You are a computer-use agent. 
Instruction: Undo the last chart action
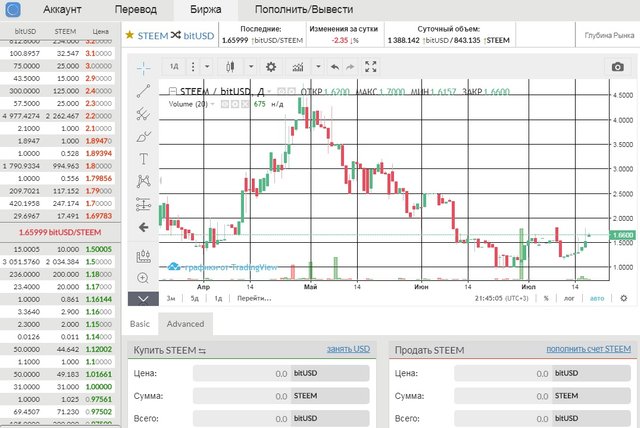tap(335, 67)
